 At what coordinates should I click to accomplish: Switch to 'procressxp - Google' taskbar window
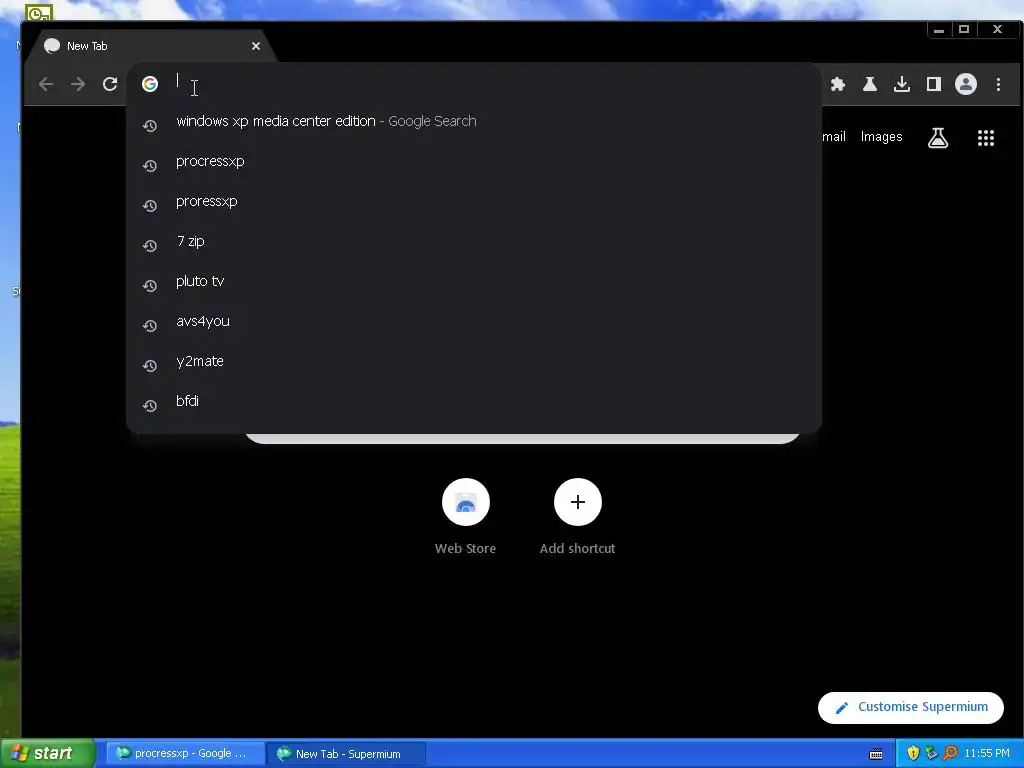point(185,753)
